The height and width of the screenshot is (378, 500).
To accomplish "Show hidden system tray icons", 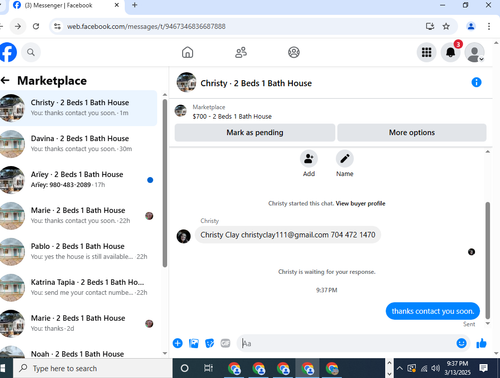I will pos(399,368).
